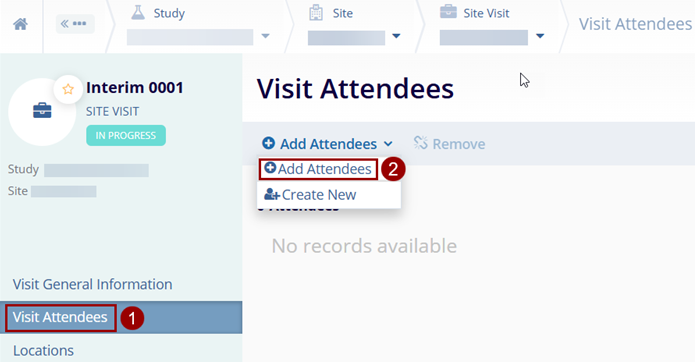Screen dimensions: 695x362
Task: Go to the home icon
Action: tap(20, 24)
